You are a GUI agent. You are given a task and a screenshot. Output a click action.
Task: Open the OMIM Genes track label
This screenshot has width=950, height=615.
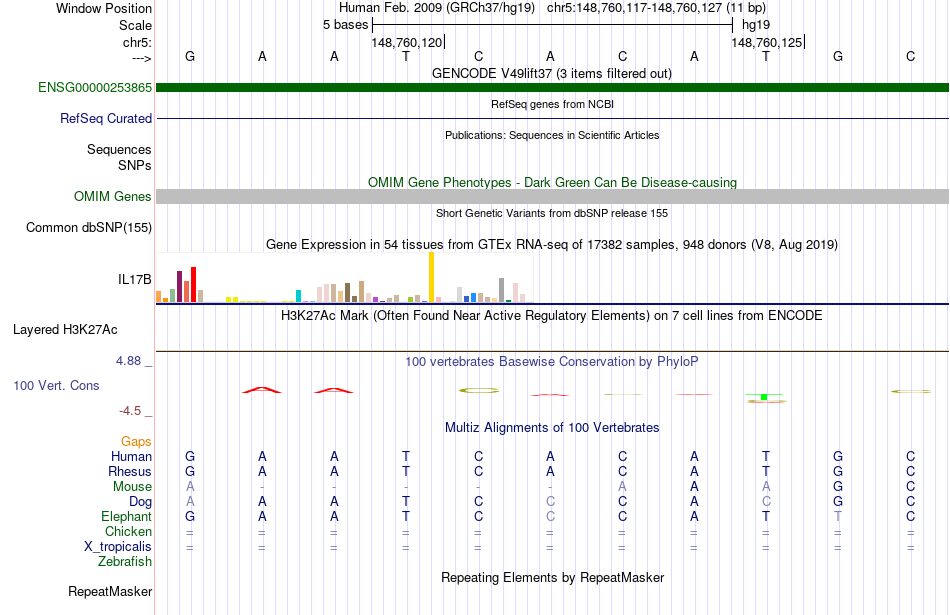coord(112,196)
